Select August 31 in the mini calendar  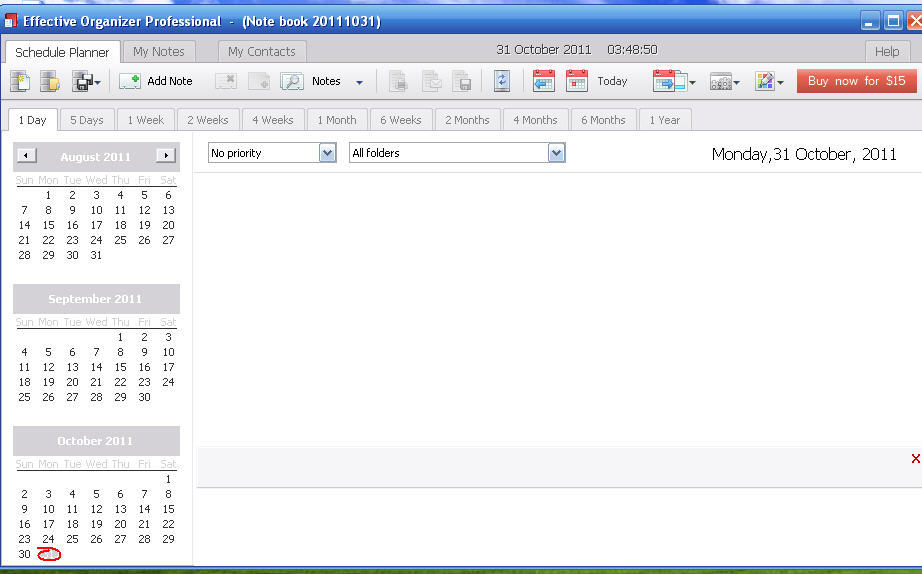[x=96, y=255]
